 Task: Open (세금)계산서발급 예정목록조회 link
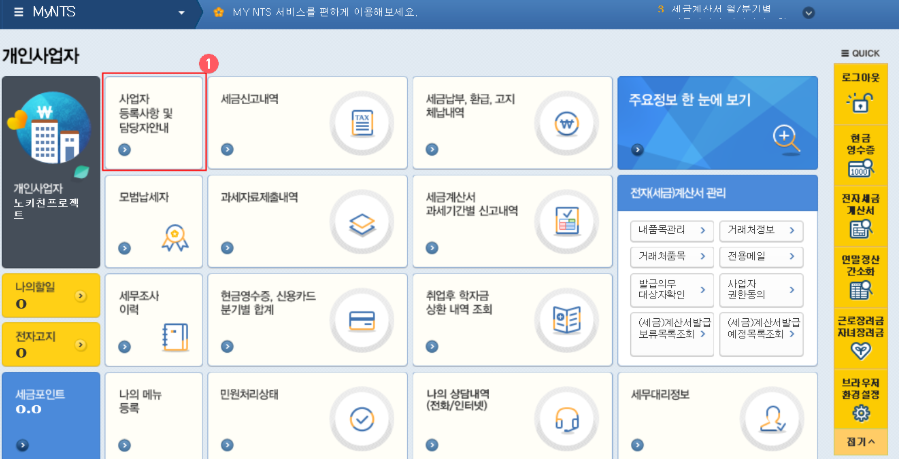tap(761, 333)
